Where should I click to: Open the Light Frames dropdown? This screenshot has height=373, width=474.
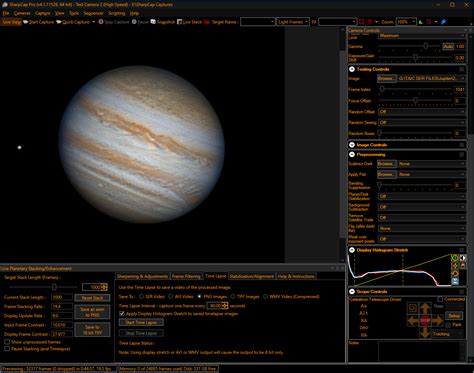[x=293, y=22]
